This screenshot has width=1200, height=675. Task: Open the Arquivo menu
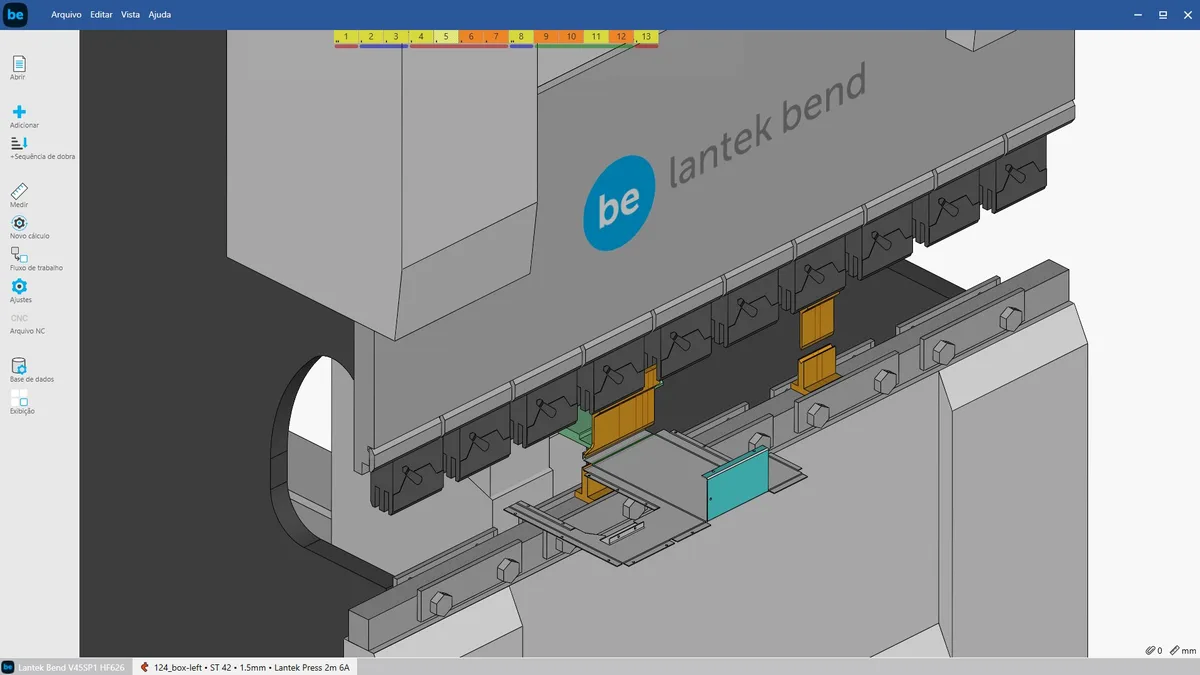tap(66, 15)
